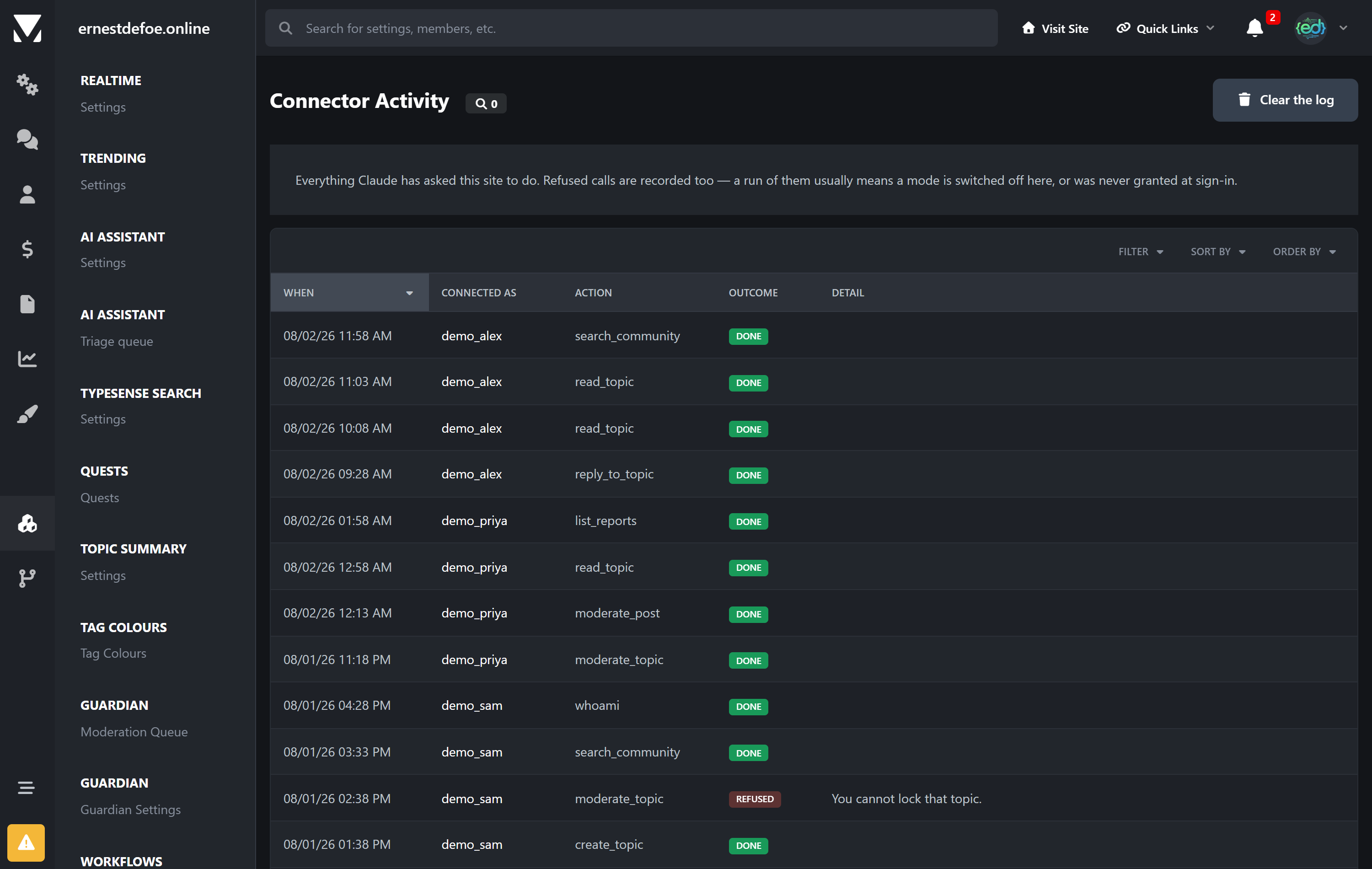Viewport: 1372px width, 869px height.
Task: Open the Customization paintbrush icon
Action: pos(27,414)
